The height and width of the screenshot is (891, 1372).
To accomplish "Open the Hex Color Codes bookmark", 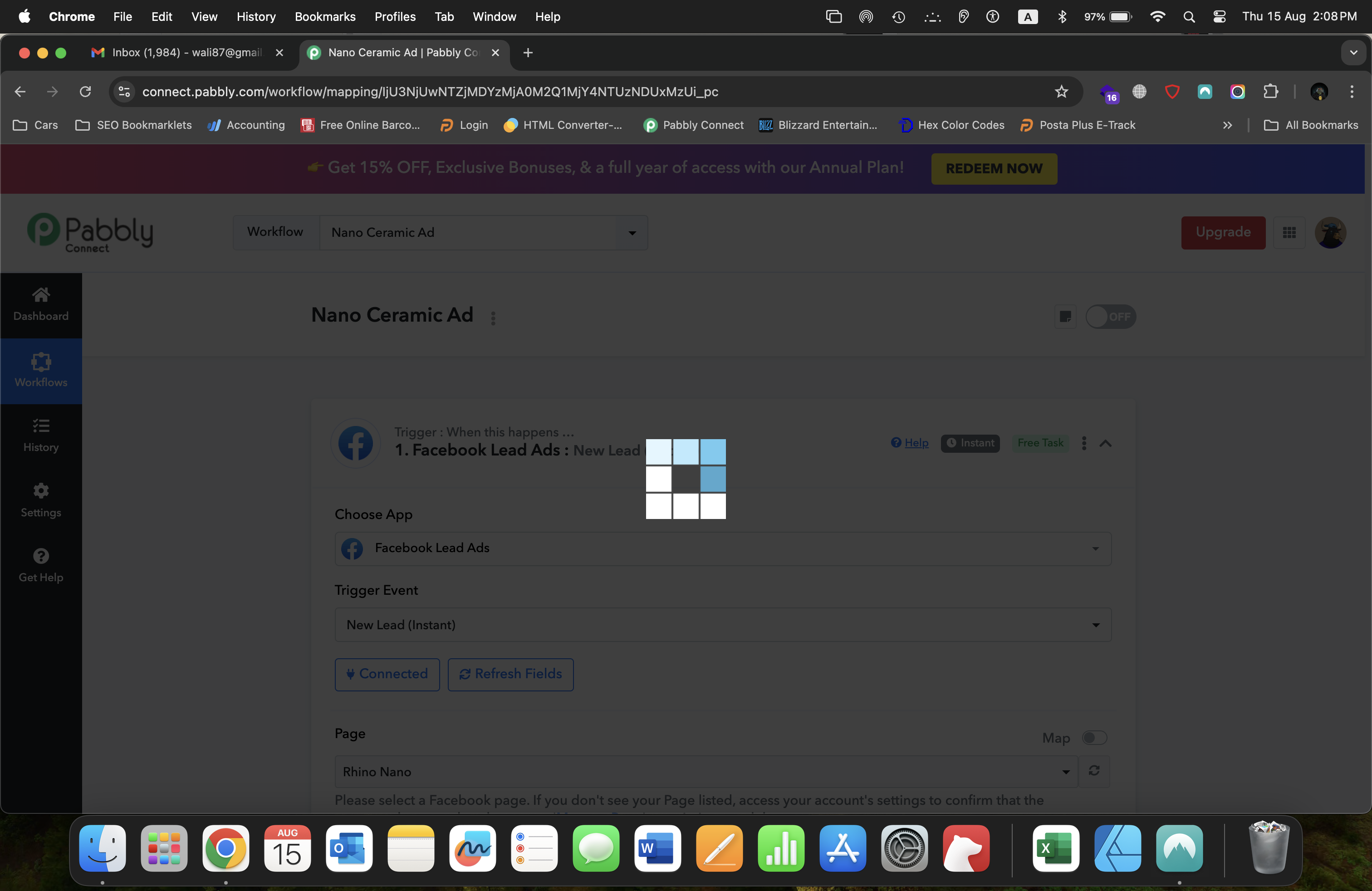I will [x=951, y=125].
